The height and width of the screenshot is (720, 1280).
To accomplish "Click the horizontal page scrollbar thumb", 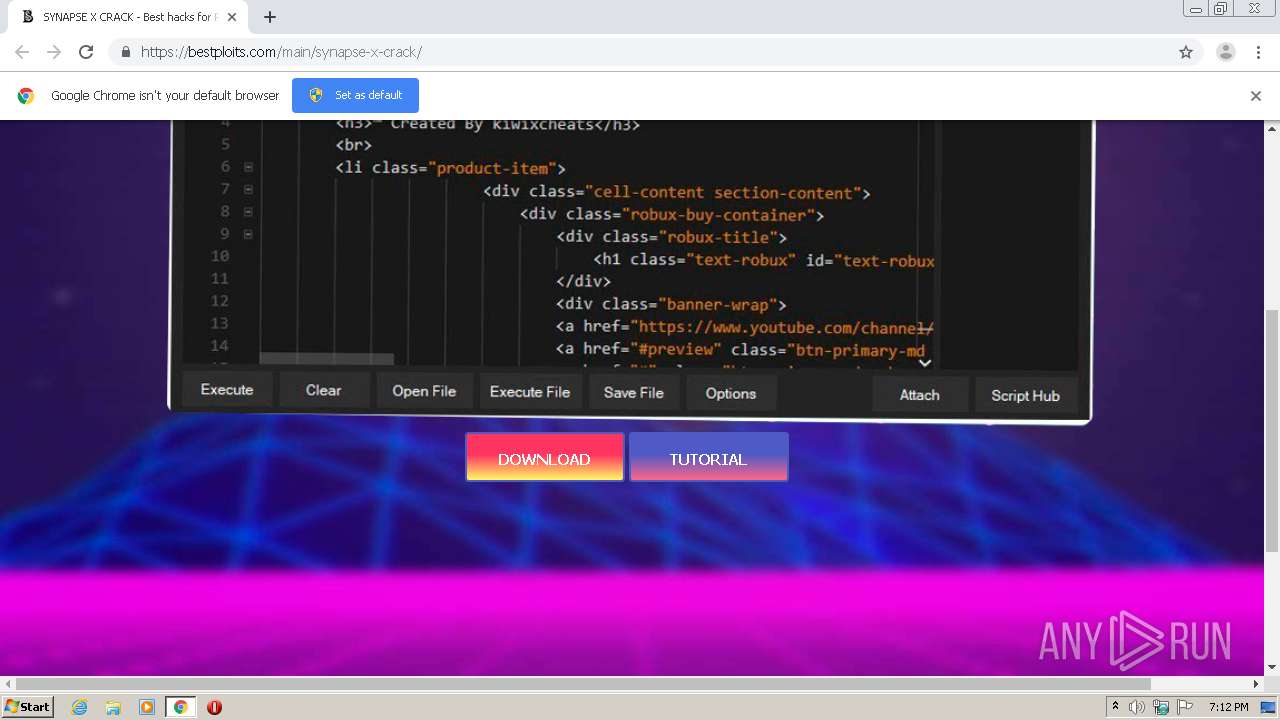I will coord(582,684).
